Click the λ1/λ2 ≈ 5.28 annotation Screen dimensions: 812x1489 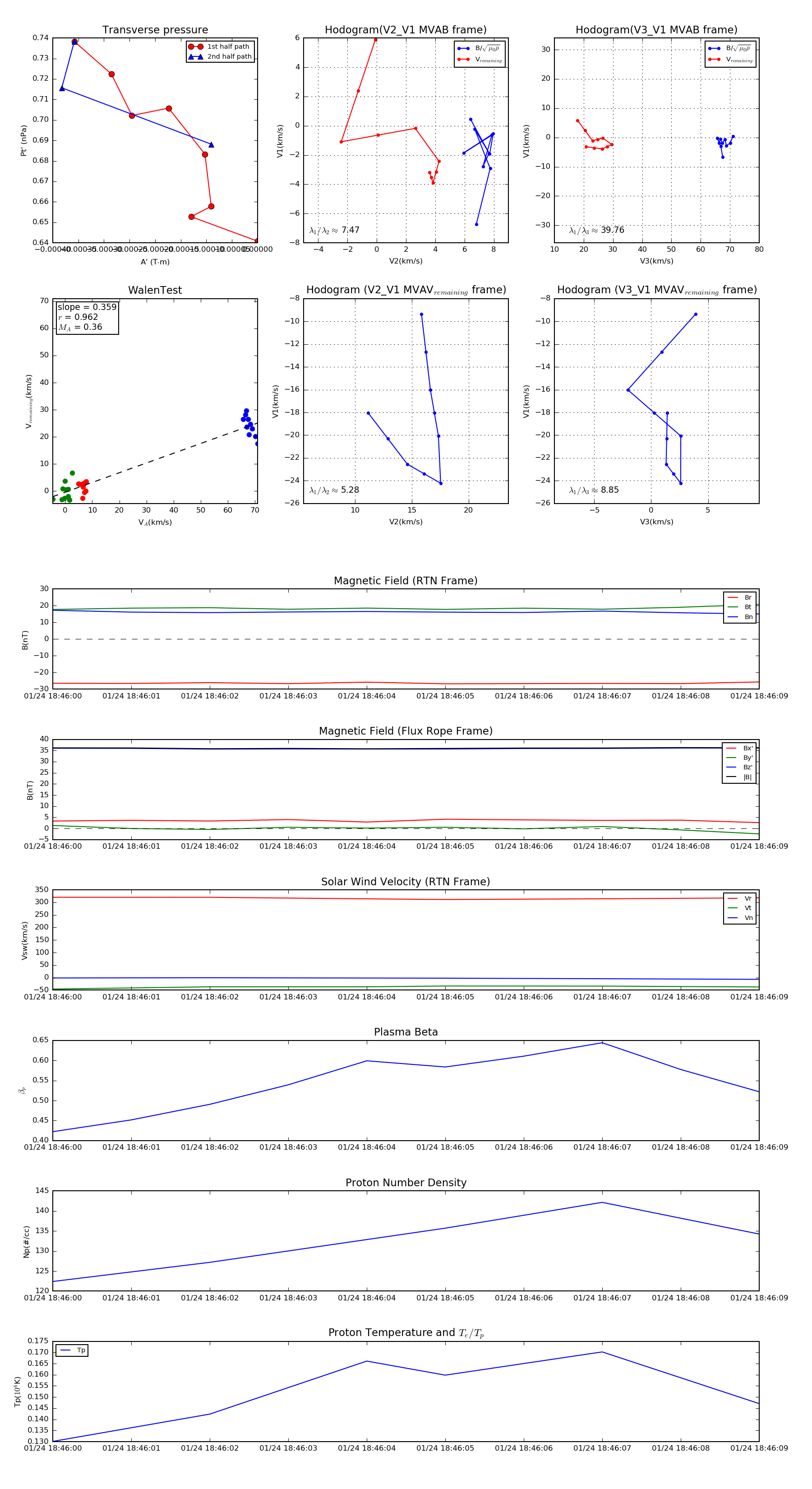tap(334, 490)
